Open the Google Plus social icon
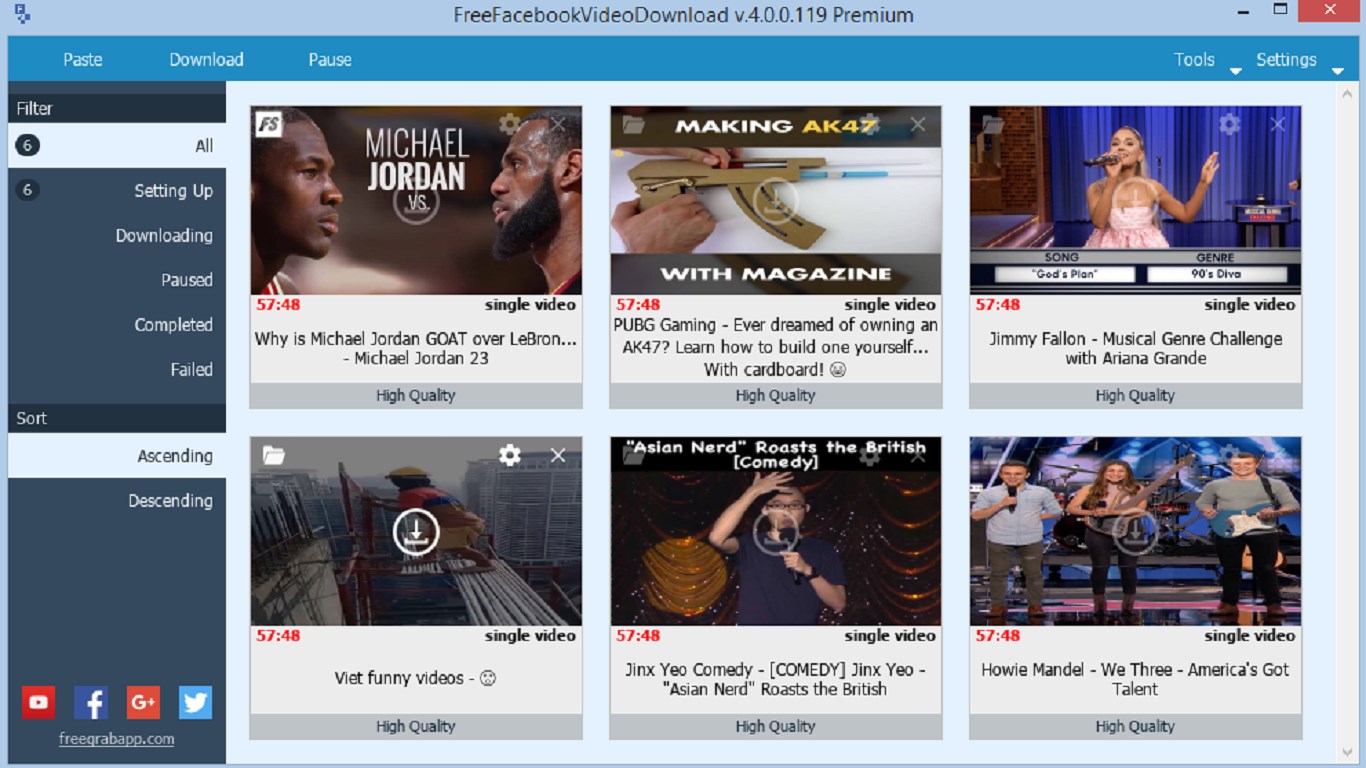1366x768 pixels. coord(143,702)
